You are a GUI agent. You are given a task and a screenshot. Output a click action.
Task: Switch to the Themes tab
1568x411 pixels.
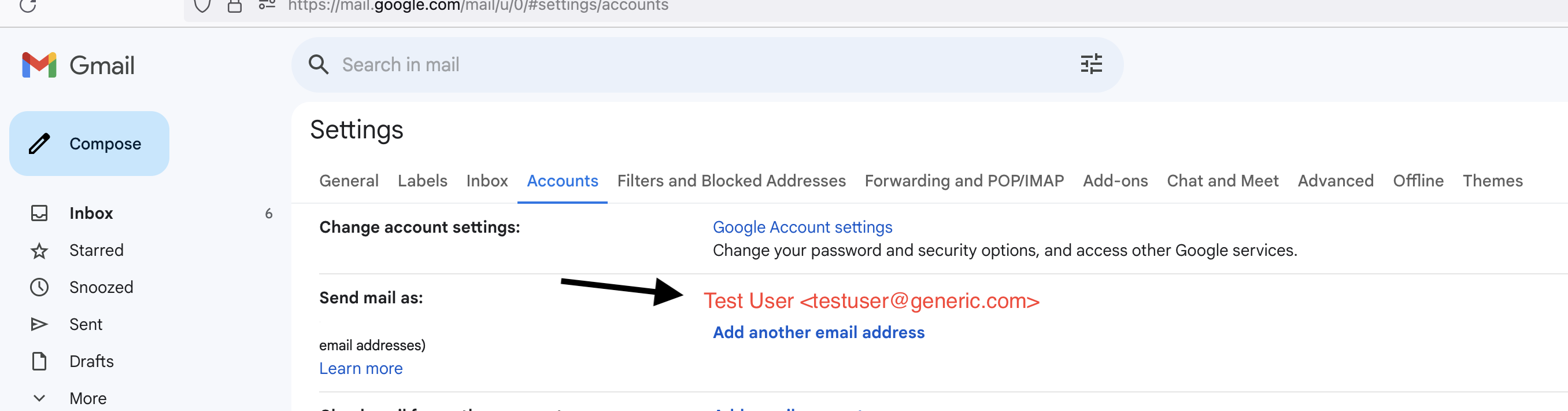[x=1492, y=181]
